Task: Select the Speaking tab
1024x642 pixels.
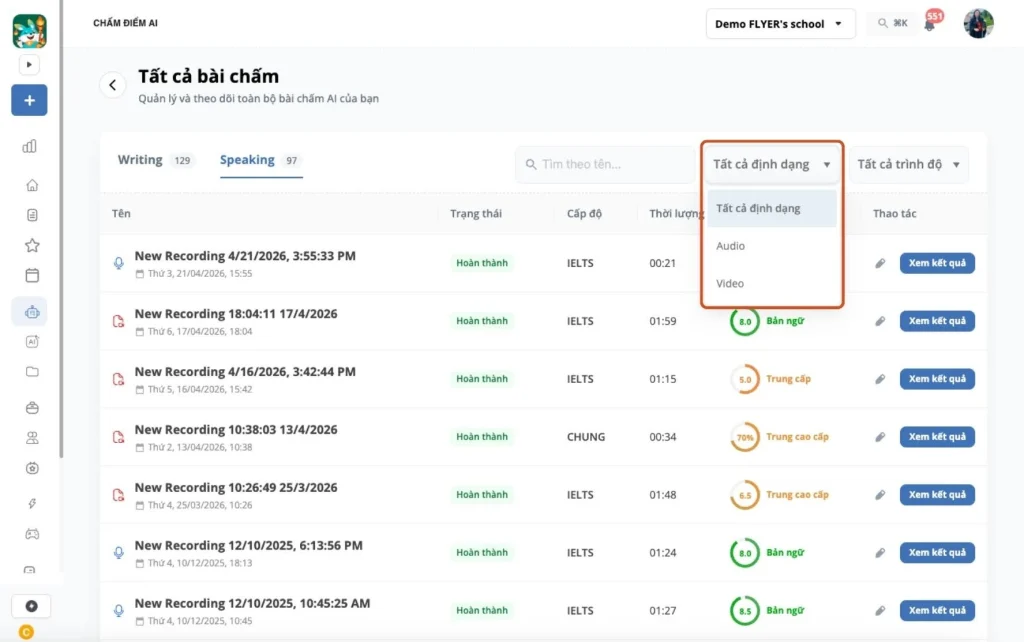Action: coord(261,160)
